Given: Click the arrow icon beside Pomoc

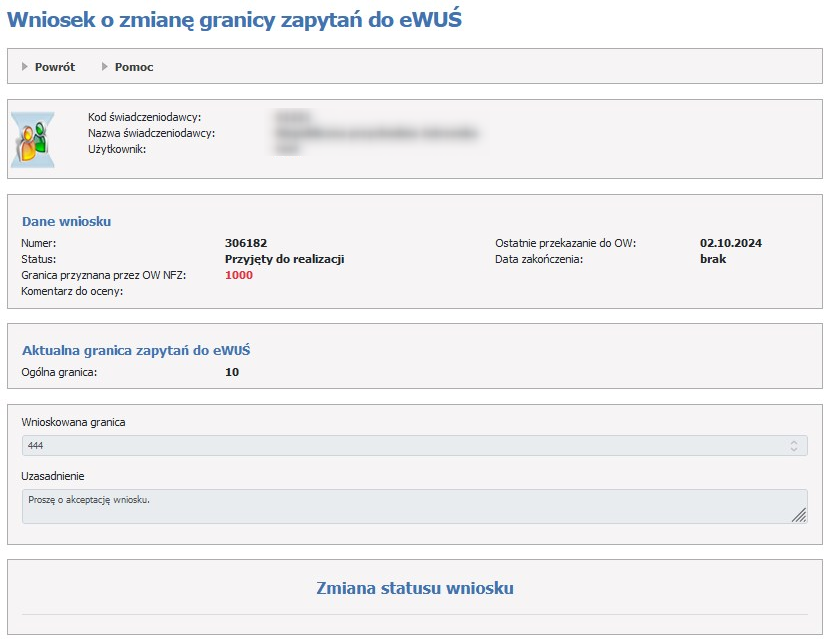Looking at the screenshot, I should [x=105, y=67].
